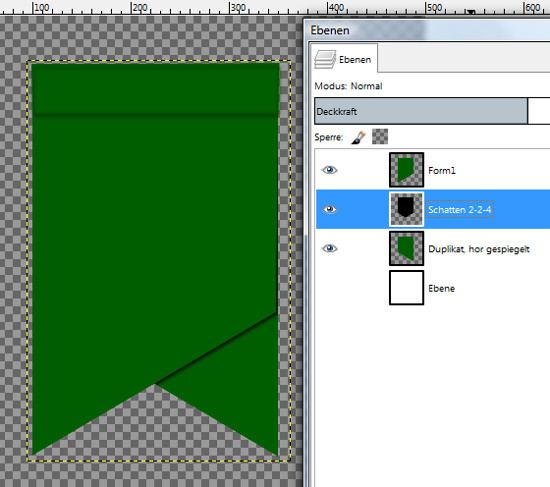Click the Form1 layer thumbnail
550x487 pixels.
click(x=406, y=170)
